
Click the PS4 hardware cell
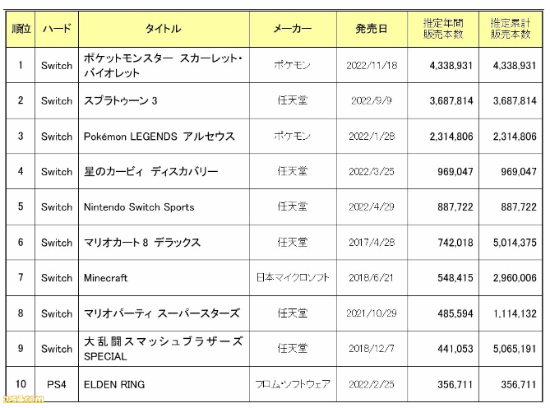click(x=56, y=384)
